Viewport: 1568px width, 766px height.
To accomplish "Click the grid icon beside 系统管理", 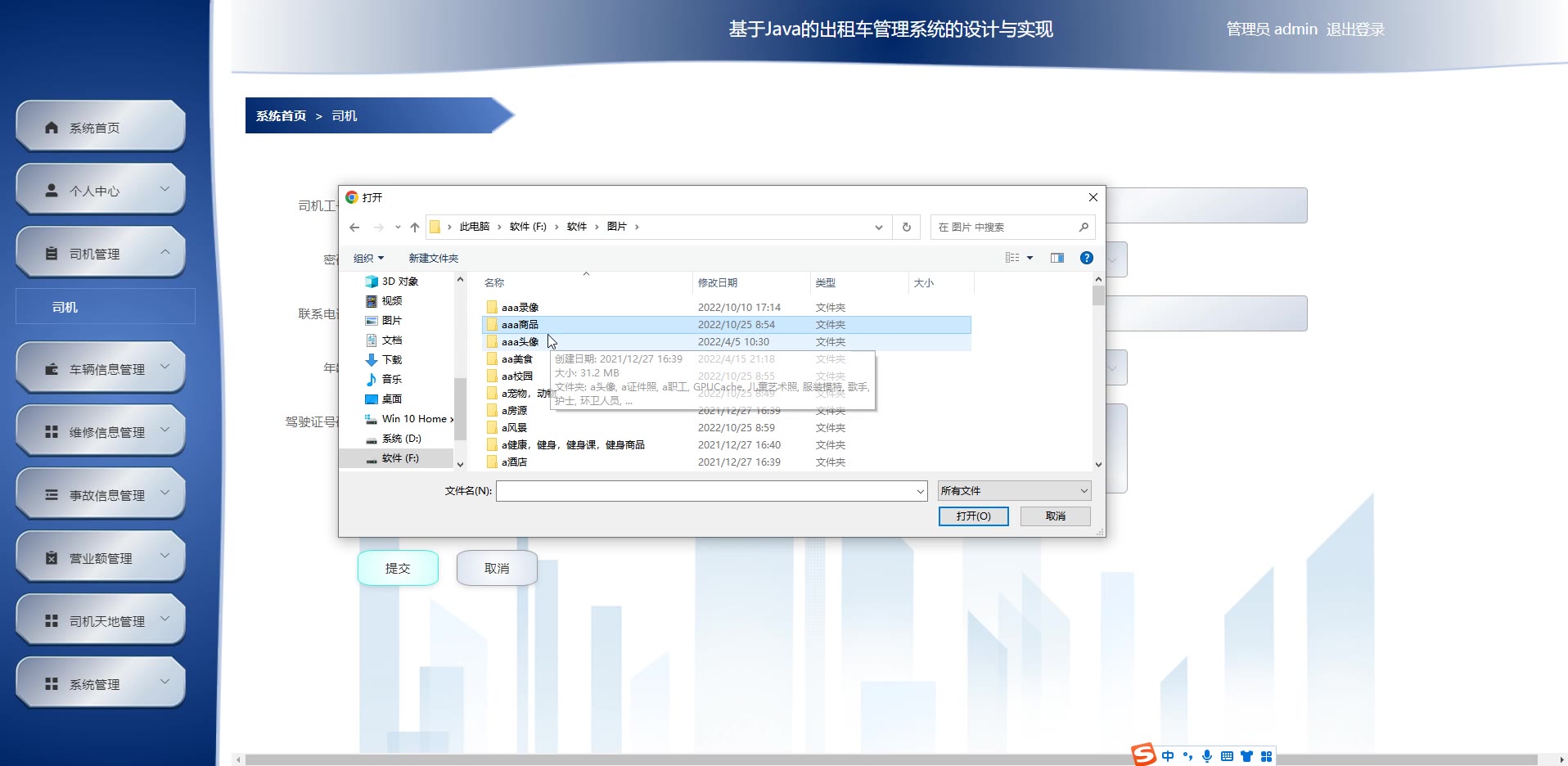I will [52, 684].
